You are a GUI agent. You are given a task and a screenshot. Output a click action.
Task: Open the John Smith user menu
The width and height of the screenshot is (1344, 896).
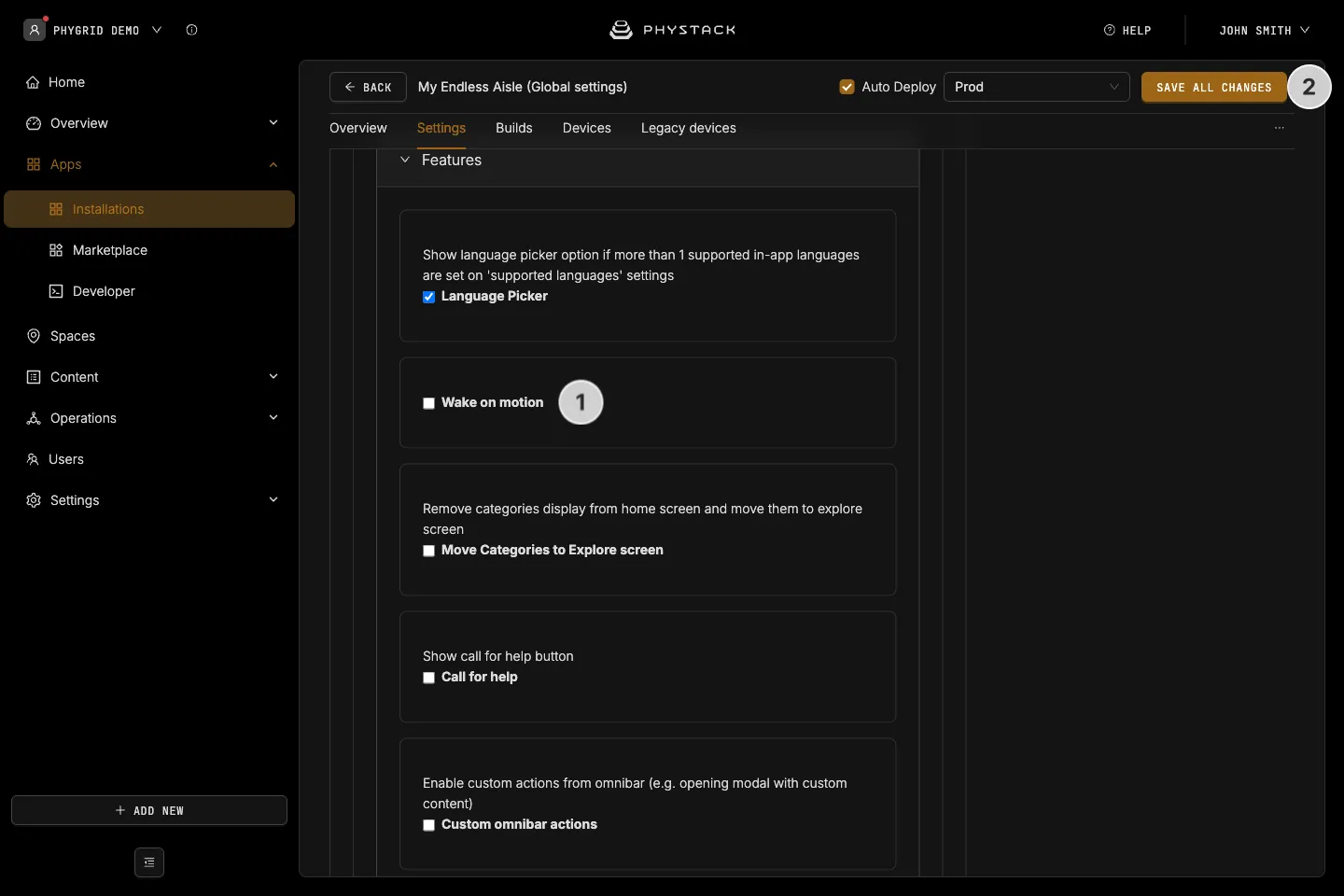(1264, 30)
